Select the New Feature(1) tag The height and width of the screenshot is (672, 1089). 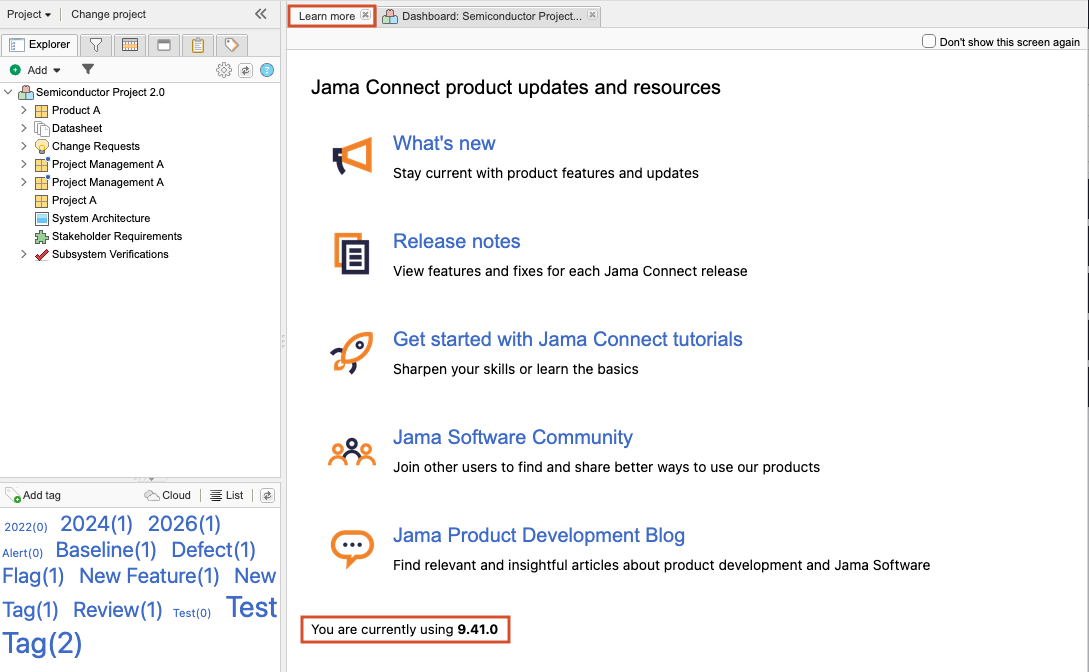click(149, 576)
